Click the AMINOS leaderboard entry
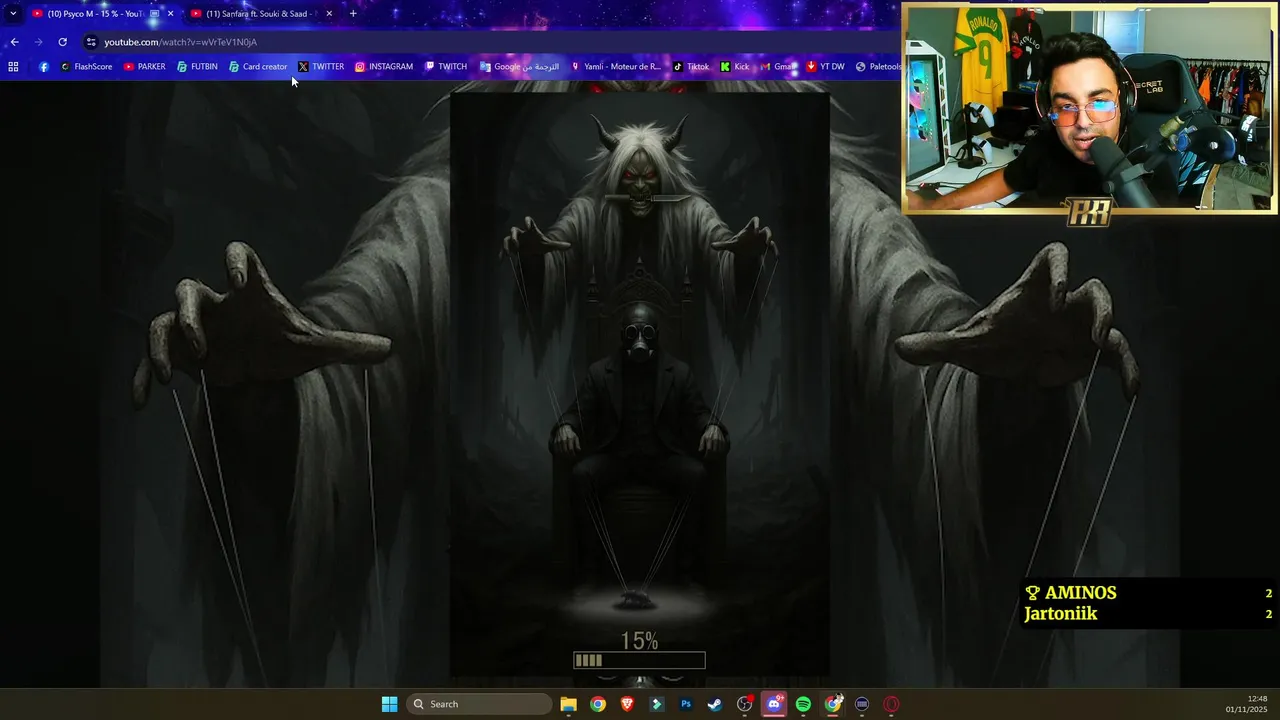The height and width of the screenshot is (720, 1280). 1148,593
